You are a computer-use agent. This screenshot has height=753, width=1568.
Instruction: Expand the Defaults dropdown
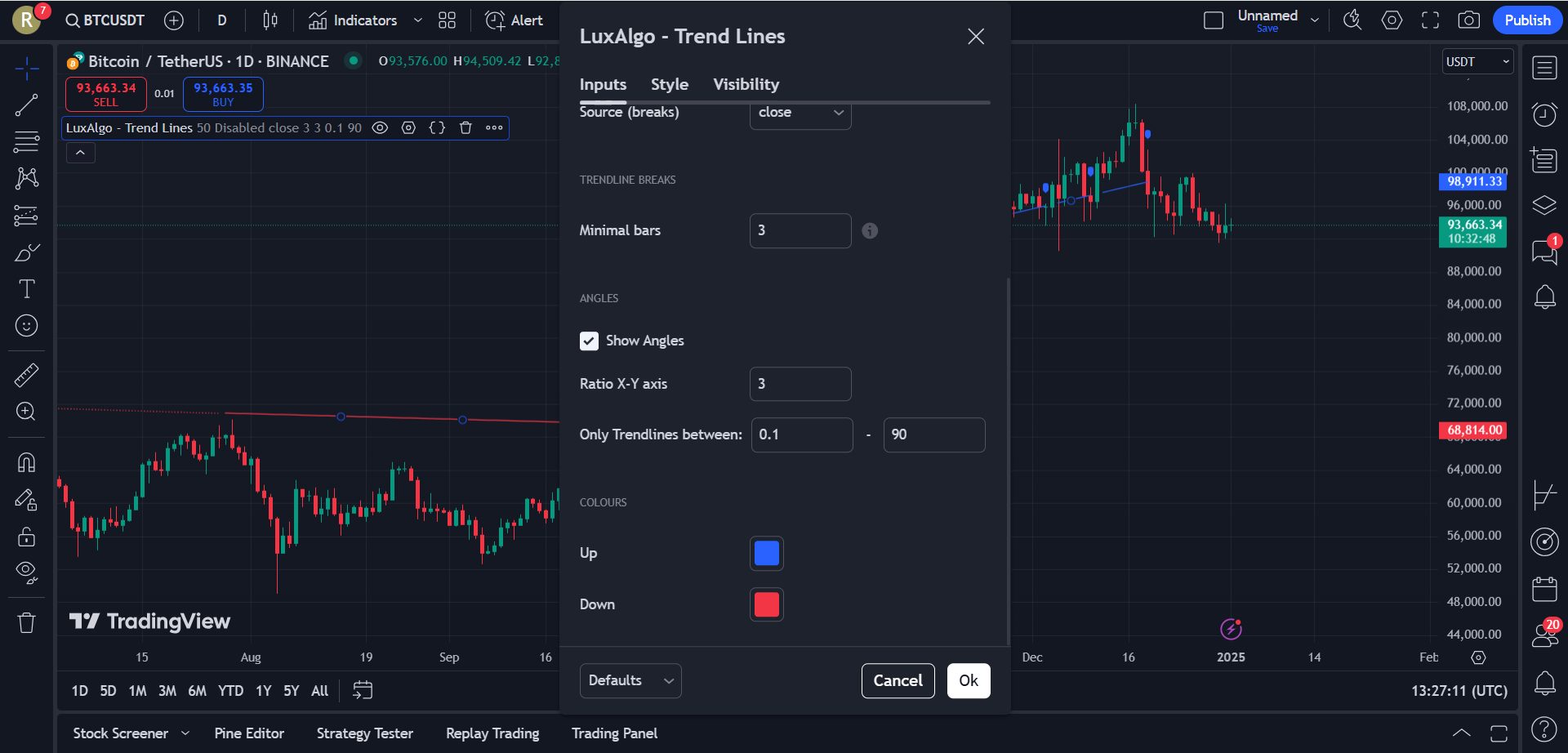[x=630, y=680]
